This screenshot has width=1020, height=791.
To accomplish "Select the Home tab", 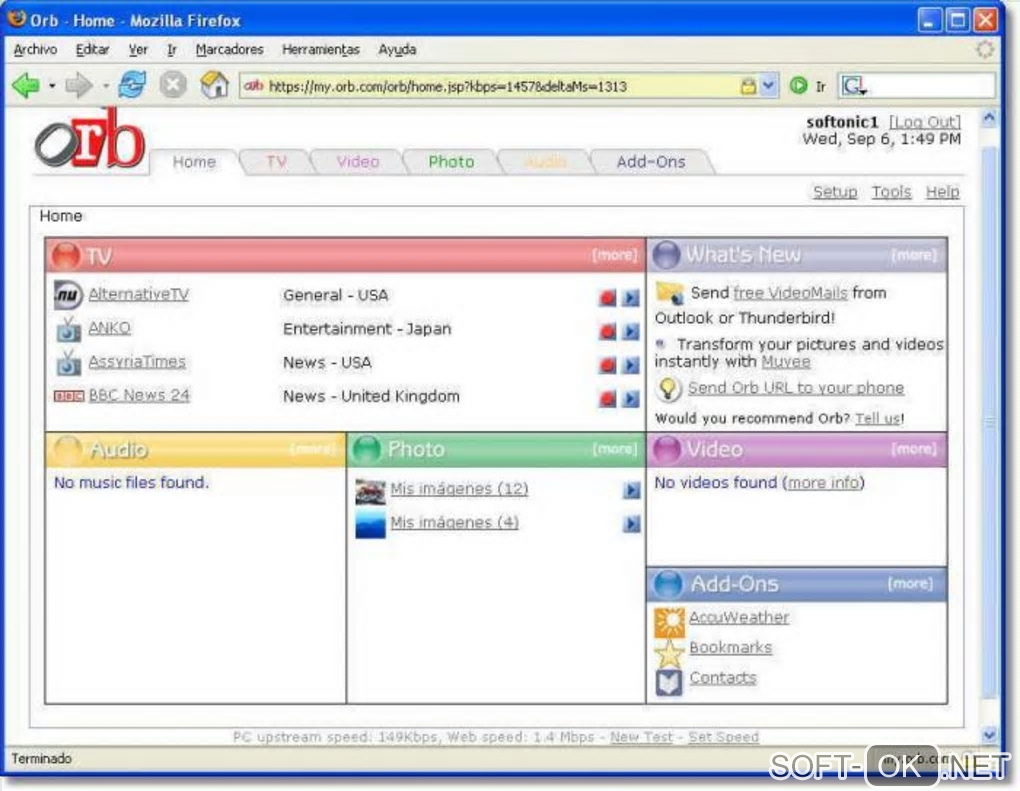I will point(194,162).
